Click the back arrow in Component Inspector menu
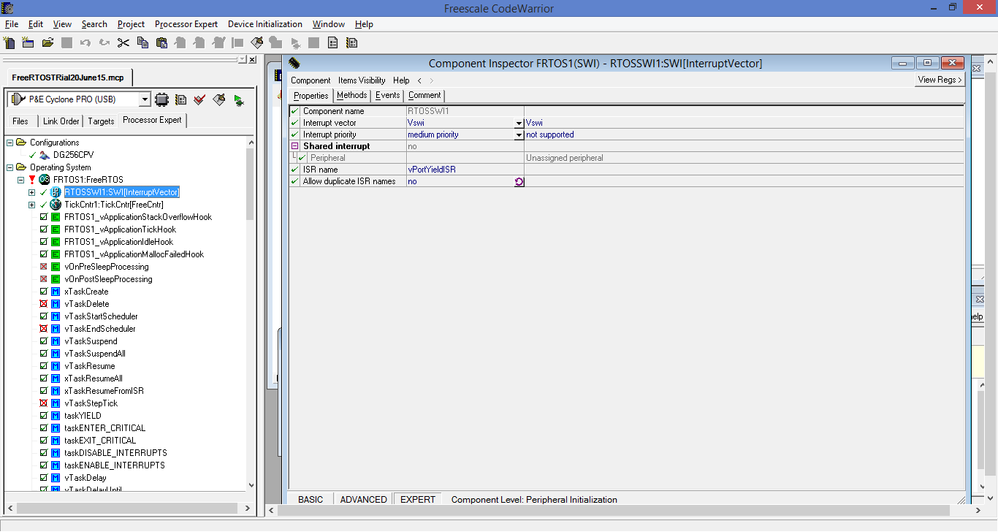998x532 pixels. (419, 80)
